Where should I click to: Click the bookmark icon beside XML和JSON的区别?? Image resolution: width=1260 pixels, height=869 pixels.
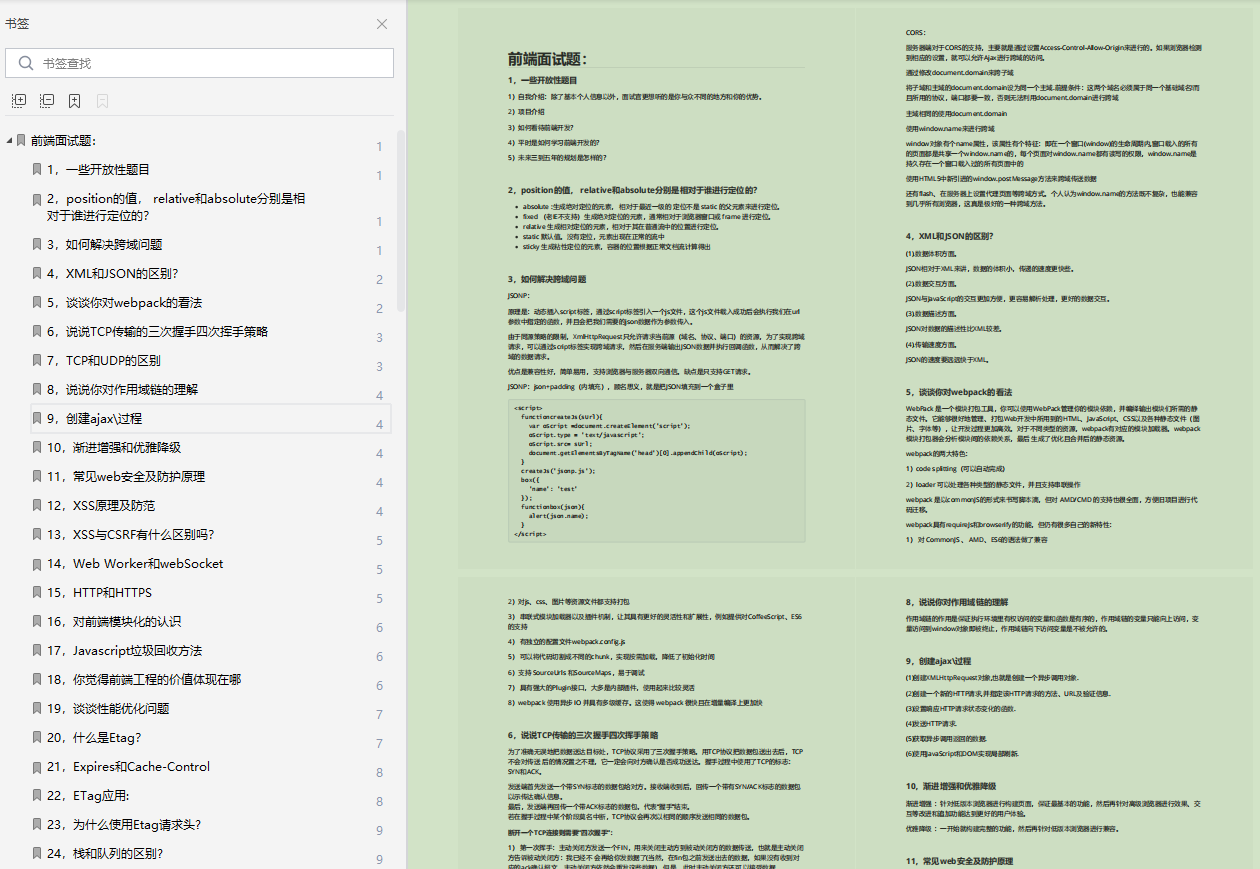pyautogui.click(x=37, y=273)
